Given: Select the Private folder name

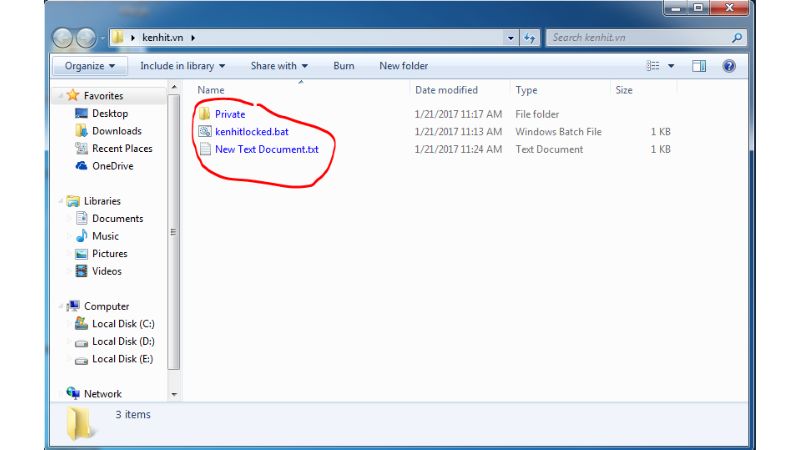Looking at the screenshot, I should click(x=230, y=114).
